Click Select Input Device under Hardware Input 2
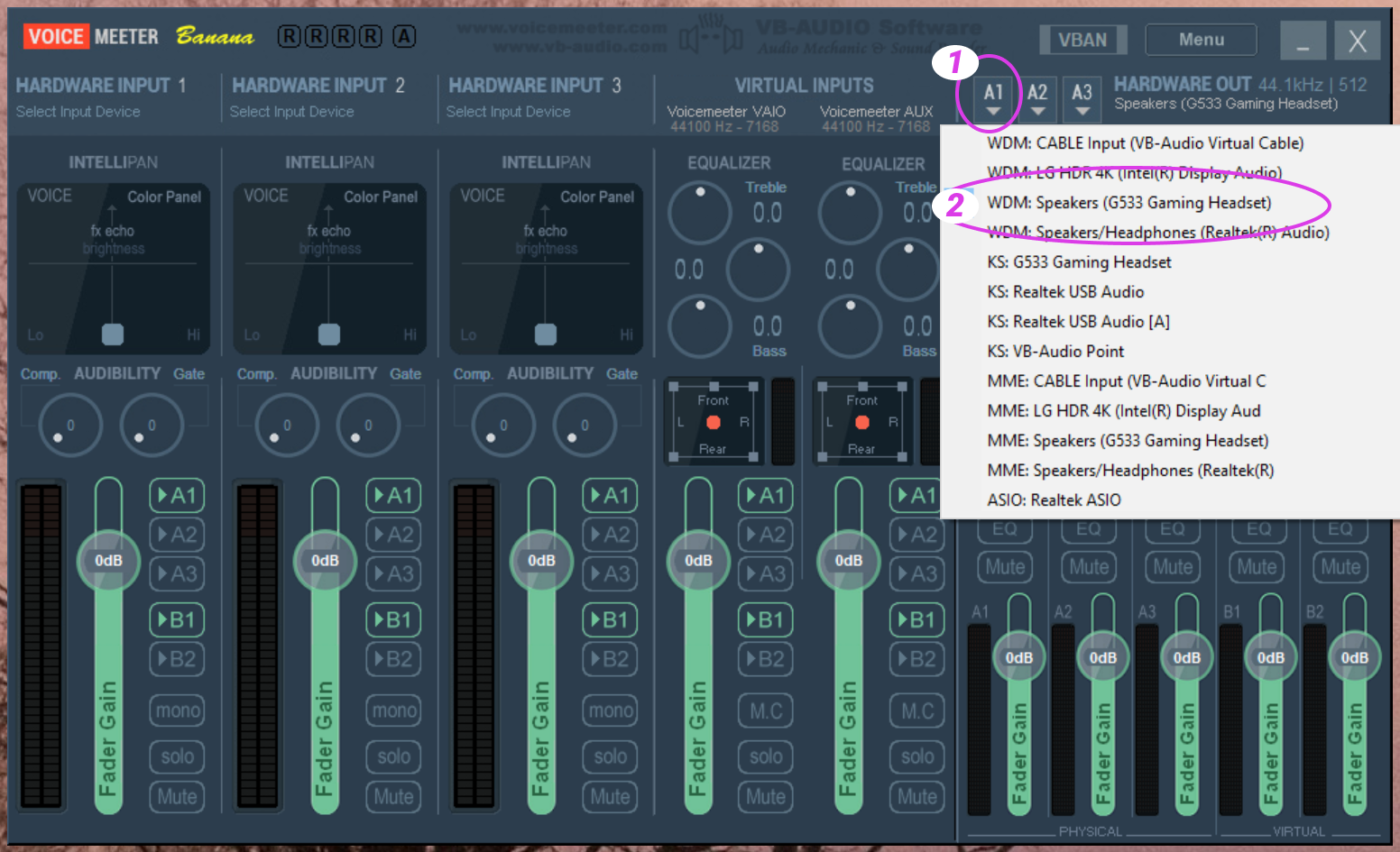Image resolution: width=1400 pixels, height=852 pixels. pos(291,112)
